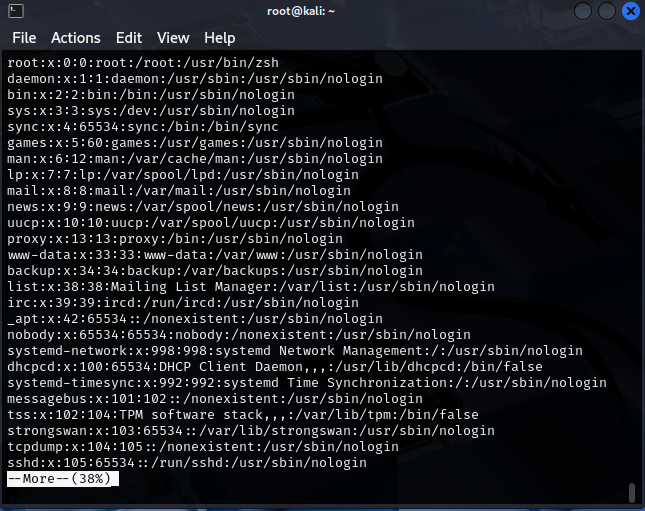This screenshot has width=645, height=511.
Task: Click the uucp:x:10:10 line
Action: pos(211,223)
